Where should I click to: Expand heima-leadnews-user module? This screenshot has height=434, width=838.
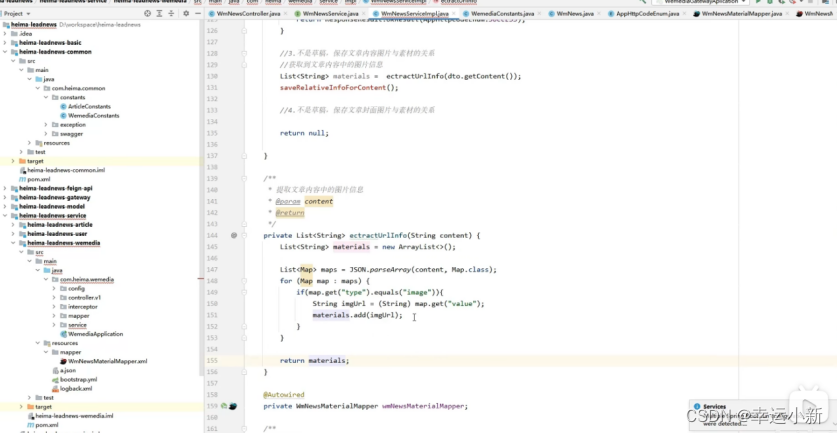[x=13, y=234]
